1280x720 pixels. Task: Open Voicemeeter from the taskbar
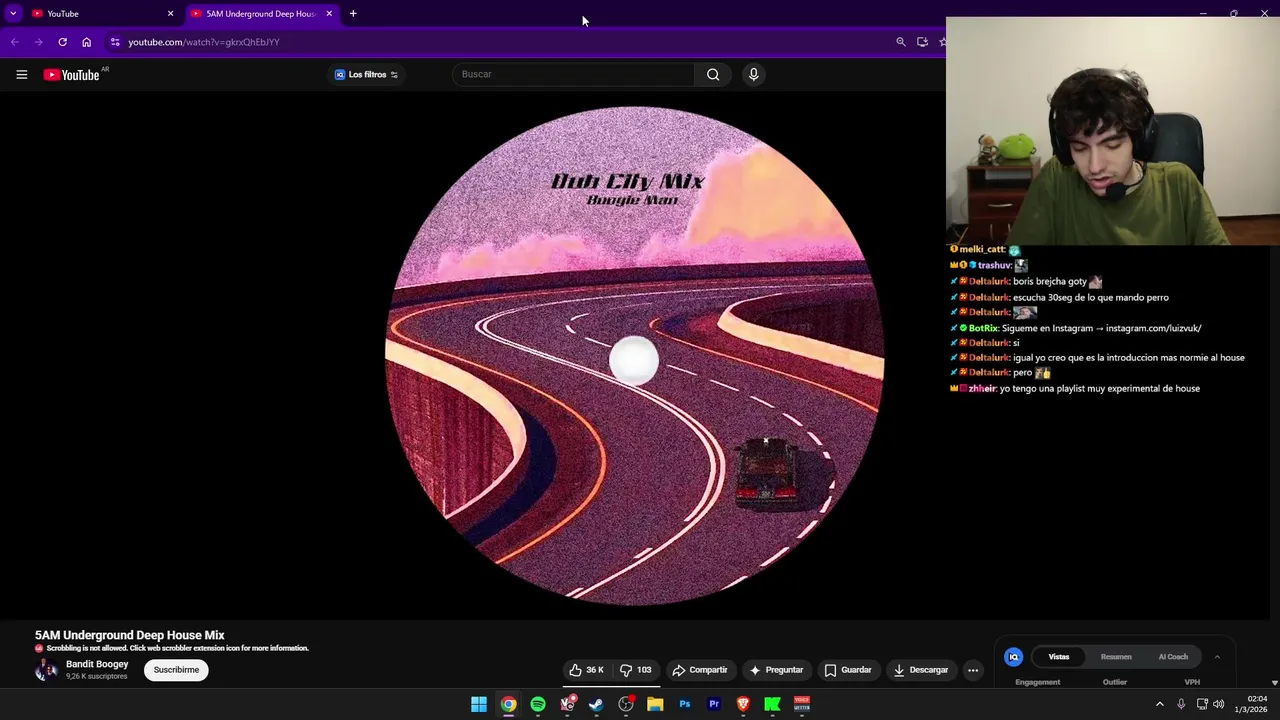[802, 704]
